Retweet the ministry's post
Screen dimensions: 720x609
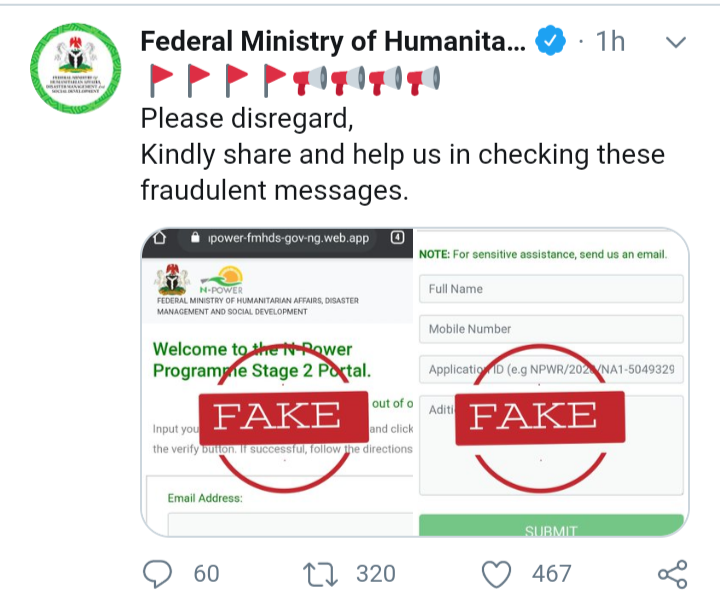[321, 573]
